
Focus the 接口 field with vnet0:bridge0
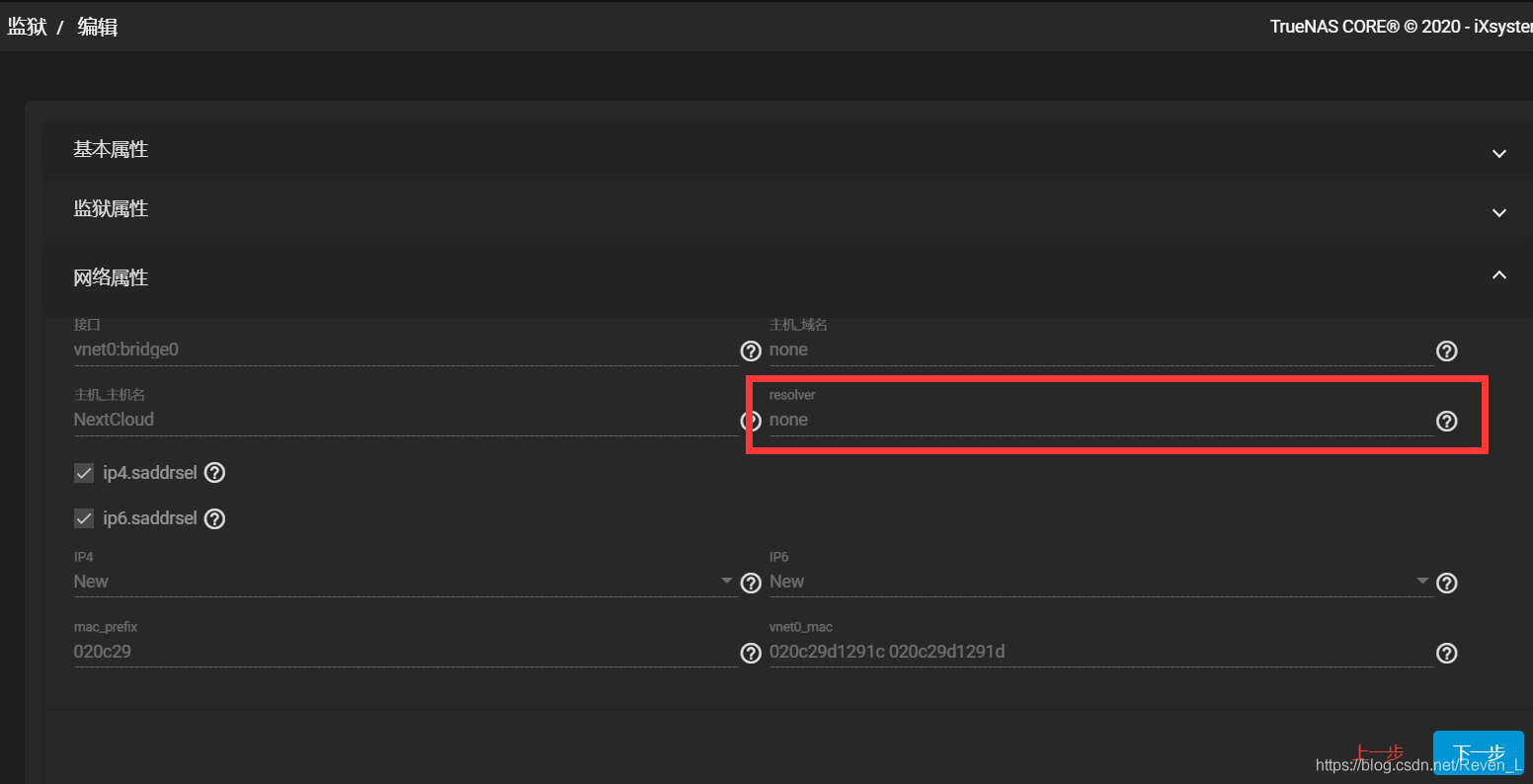(x=405, y=350)
